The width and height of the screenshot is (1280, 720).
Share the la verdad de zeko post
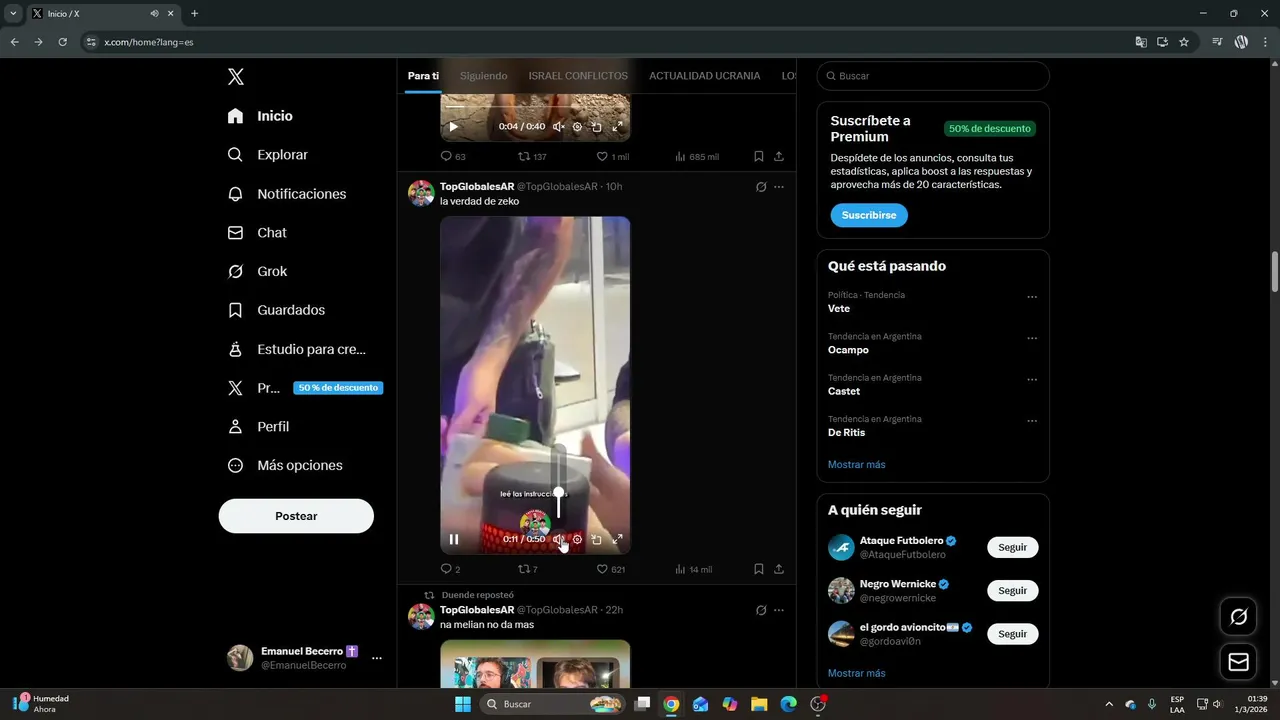click(779, 569)
